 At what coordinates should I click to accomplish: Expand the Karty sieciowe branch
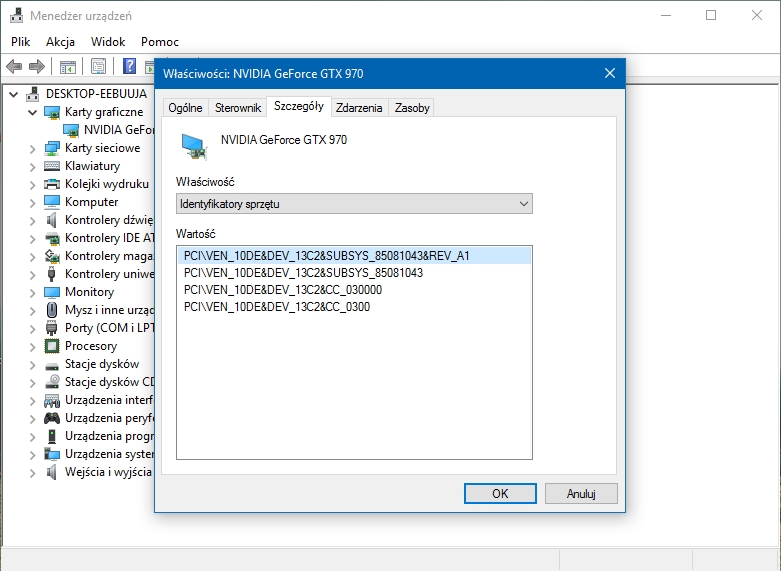(x=32, y=148)
